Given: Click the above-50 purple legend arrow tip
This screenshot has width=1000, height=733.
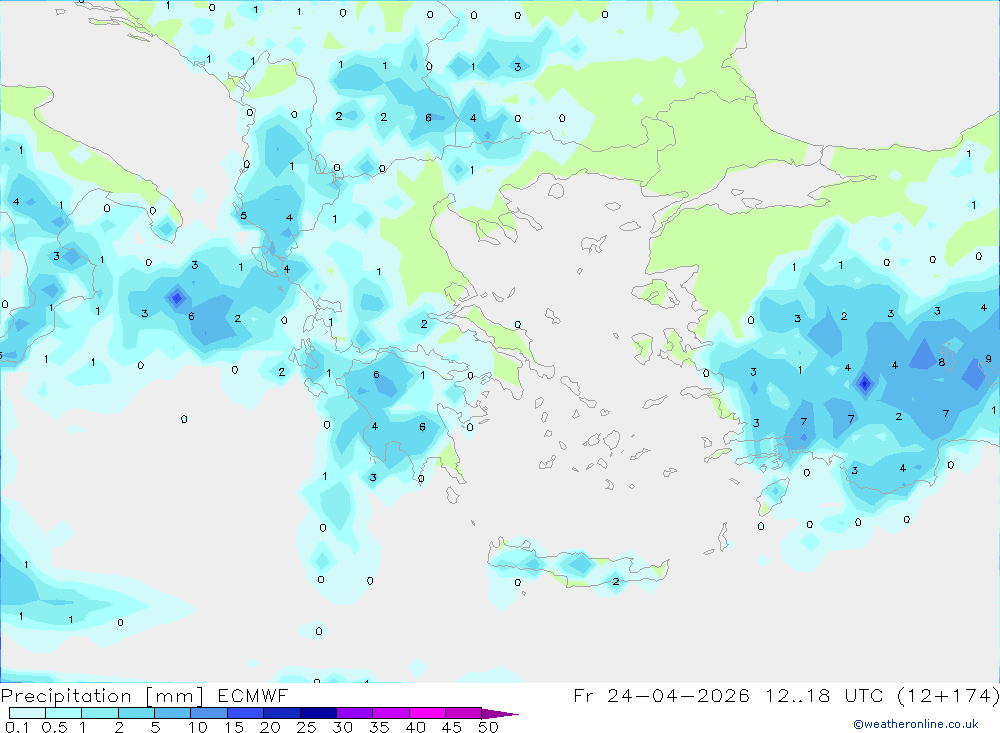Looking at the screenshot, I should coord(500,713).
